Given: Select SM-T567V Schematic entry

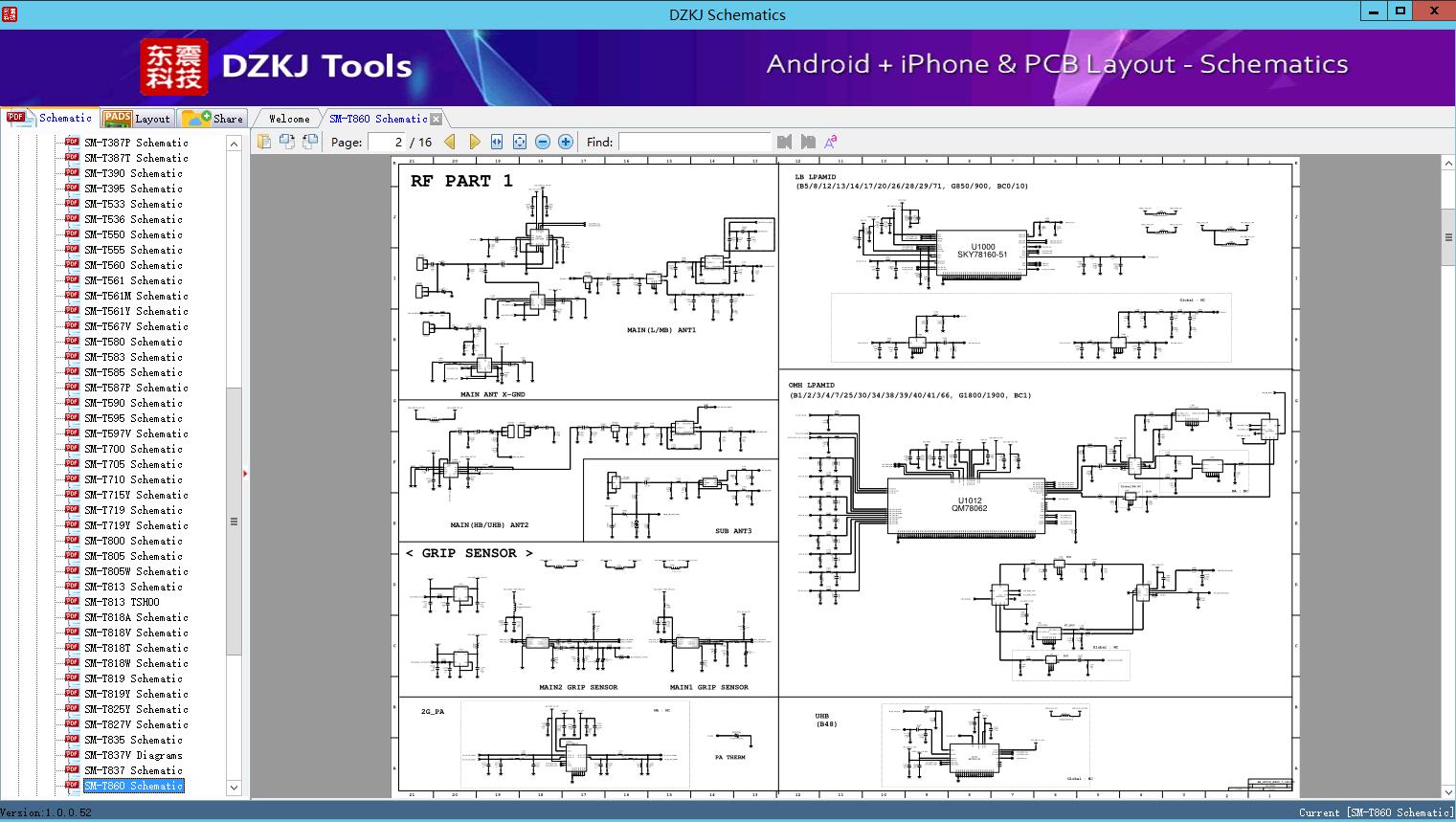Looking at the screenshot, I should 136,326.
